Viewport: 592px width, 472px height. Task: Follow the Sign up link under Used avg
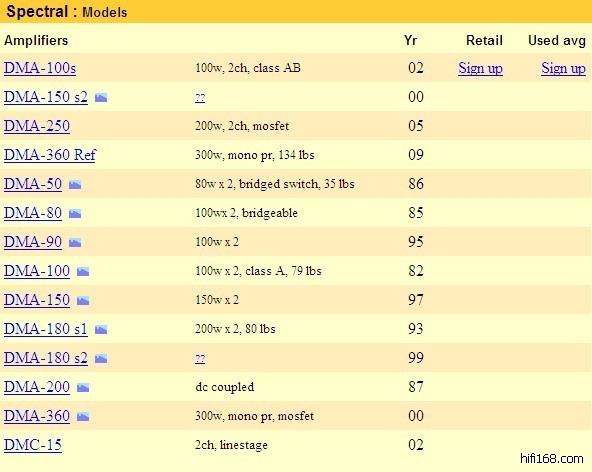coord(563,69)
